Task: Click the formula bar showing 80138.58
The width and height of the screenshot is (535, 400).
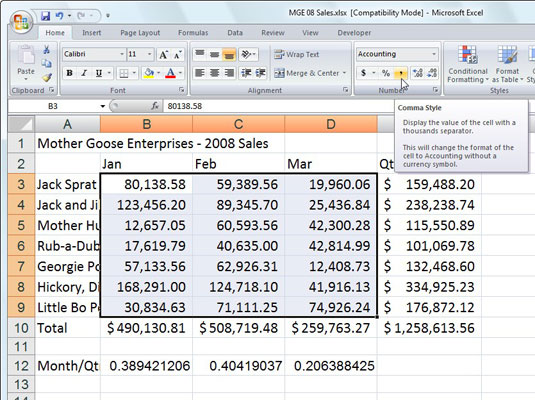Action: pos(279,106)
